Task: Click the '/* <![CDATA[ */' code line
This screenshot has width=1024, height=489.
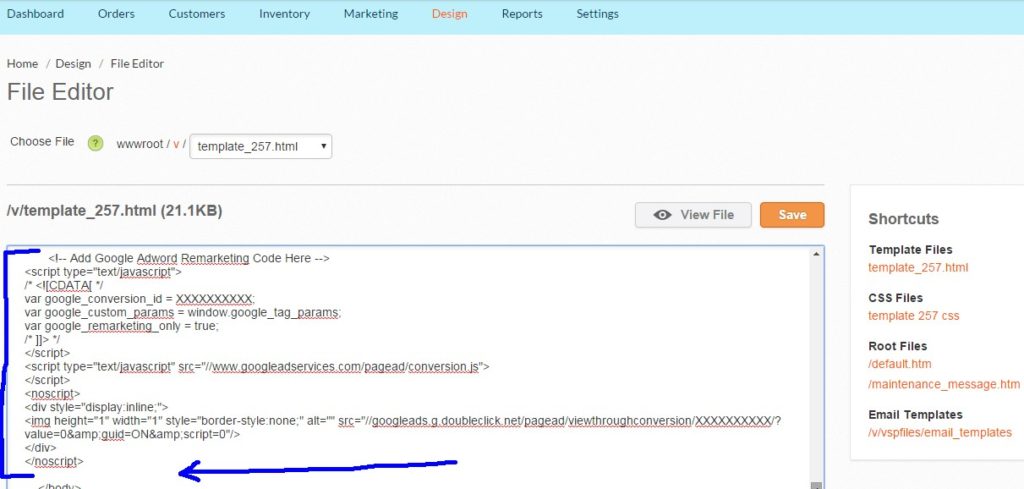Action: 64,285
